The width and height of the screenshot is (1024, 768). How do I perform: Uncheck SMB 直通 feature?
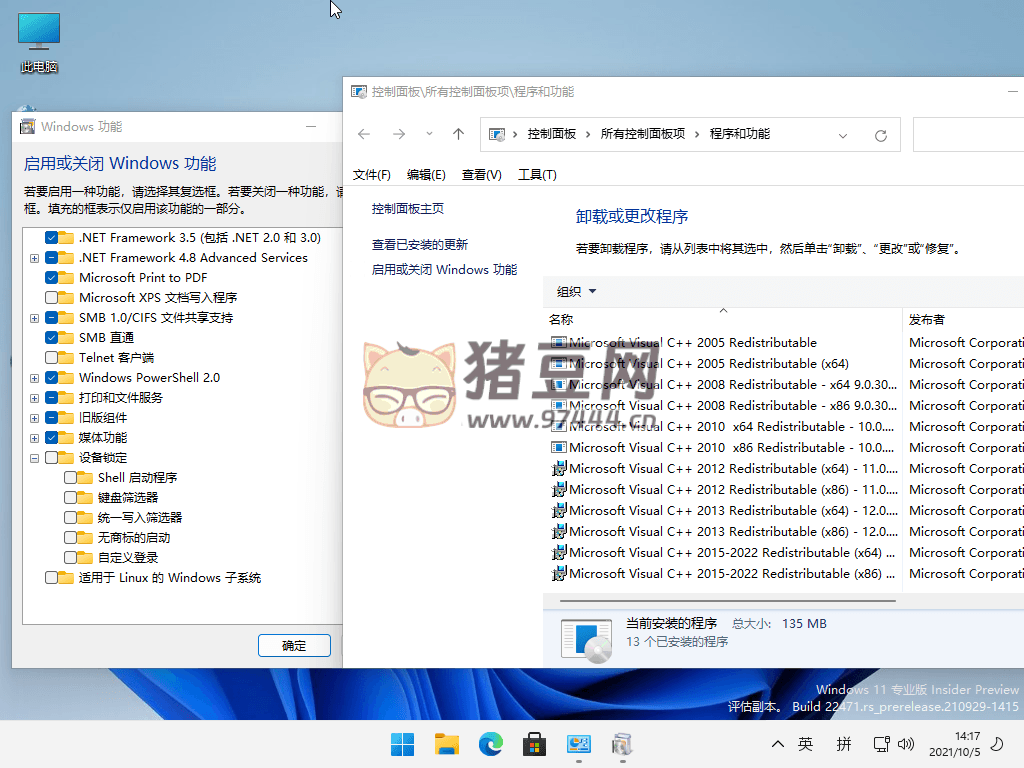(52, 338)
